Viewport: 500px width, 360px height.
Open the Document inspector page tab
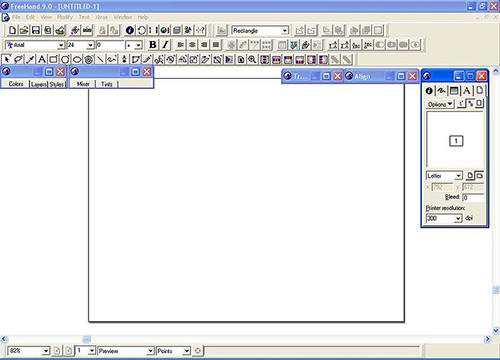479,90
